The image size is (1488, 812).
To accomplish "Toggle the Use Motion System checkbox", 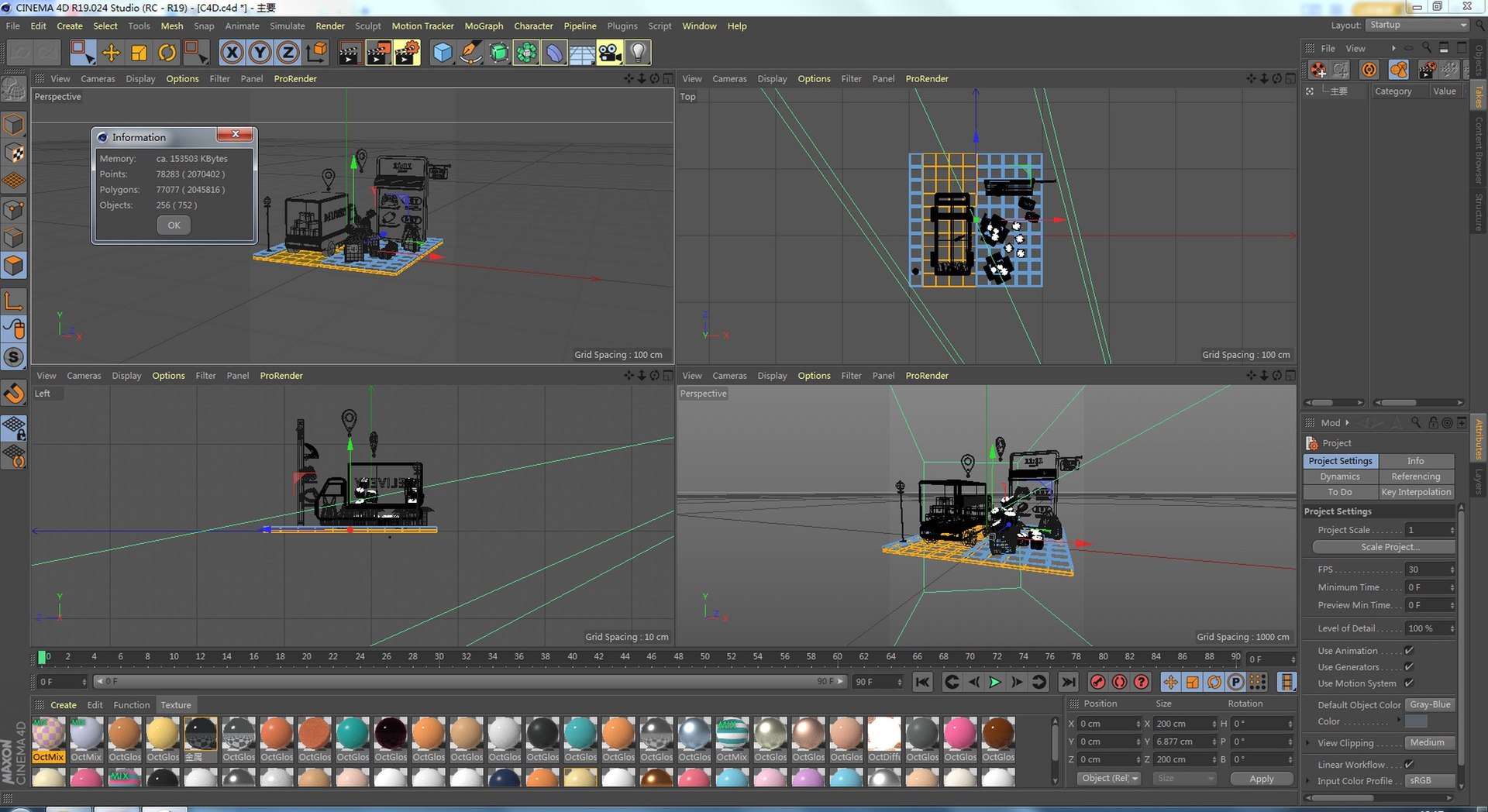I will [x=1409, y=683].
